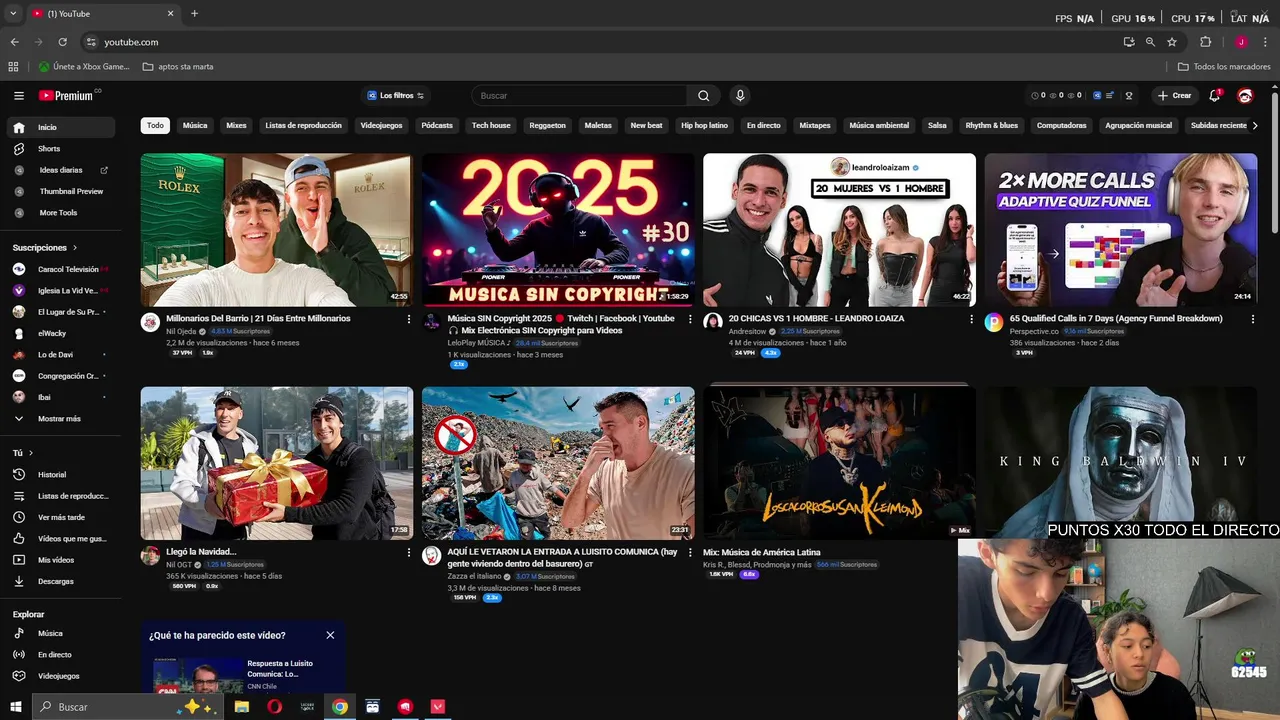Select the En directo filter chip

tap(763, 126)
